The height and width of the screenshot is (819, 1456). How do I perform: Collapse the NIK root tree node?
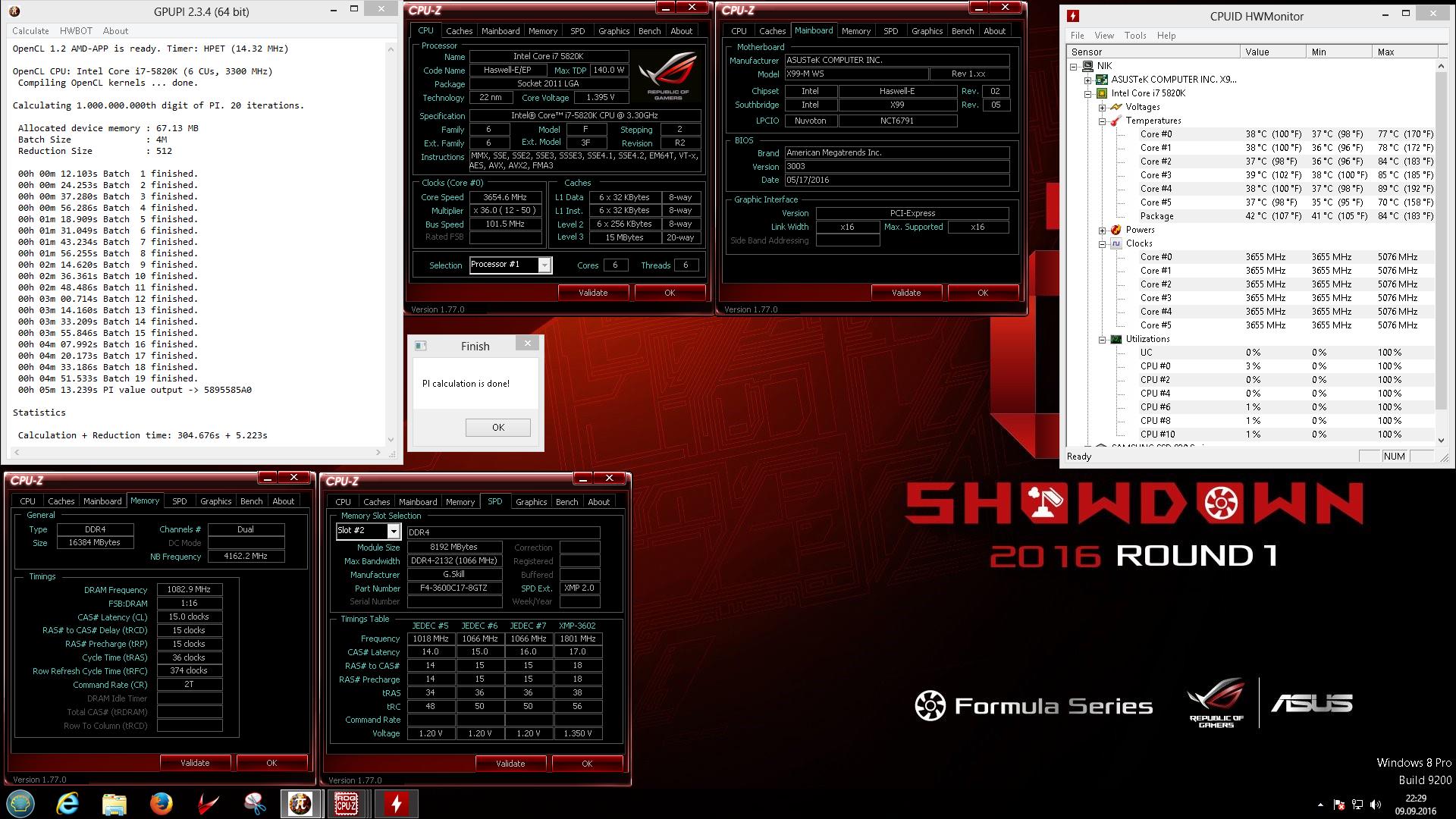coord(1074,66)
